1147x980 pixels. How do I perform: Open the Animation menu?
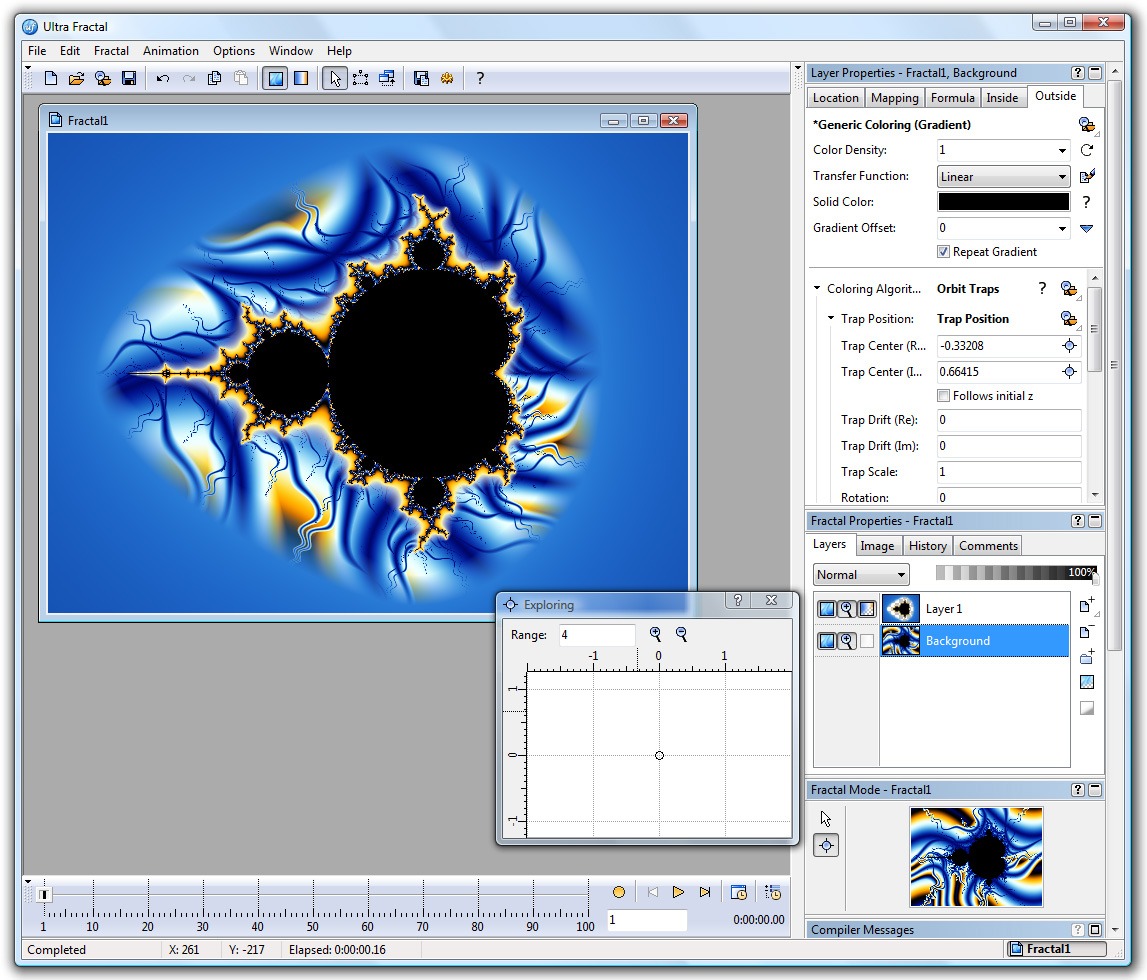tap(170, 50)
